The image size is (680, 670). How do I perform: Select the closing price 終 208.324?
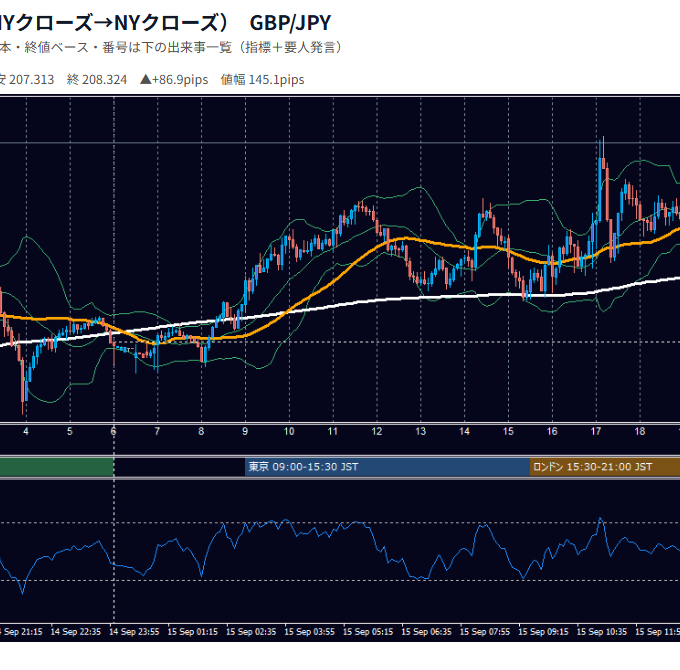[97, 80]
